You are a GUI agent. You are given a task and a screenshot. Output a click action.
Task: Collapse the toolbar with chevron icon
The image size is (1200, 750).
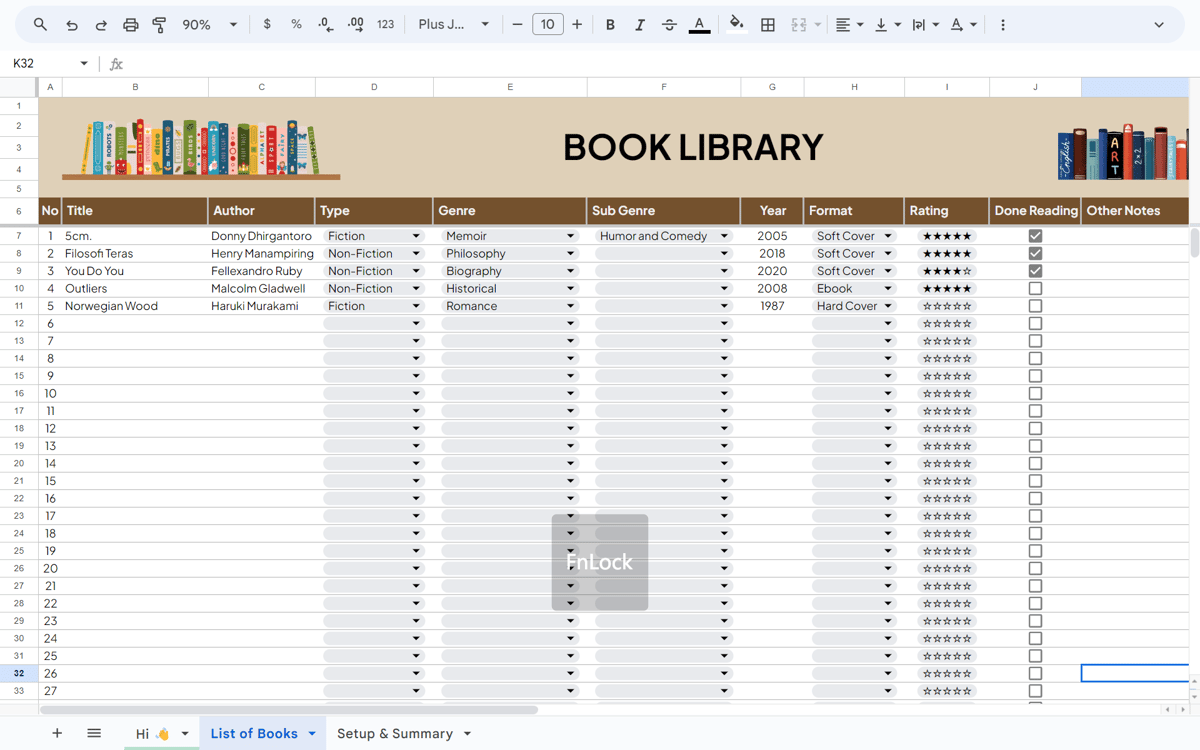click(x=1159, y=25)
